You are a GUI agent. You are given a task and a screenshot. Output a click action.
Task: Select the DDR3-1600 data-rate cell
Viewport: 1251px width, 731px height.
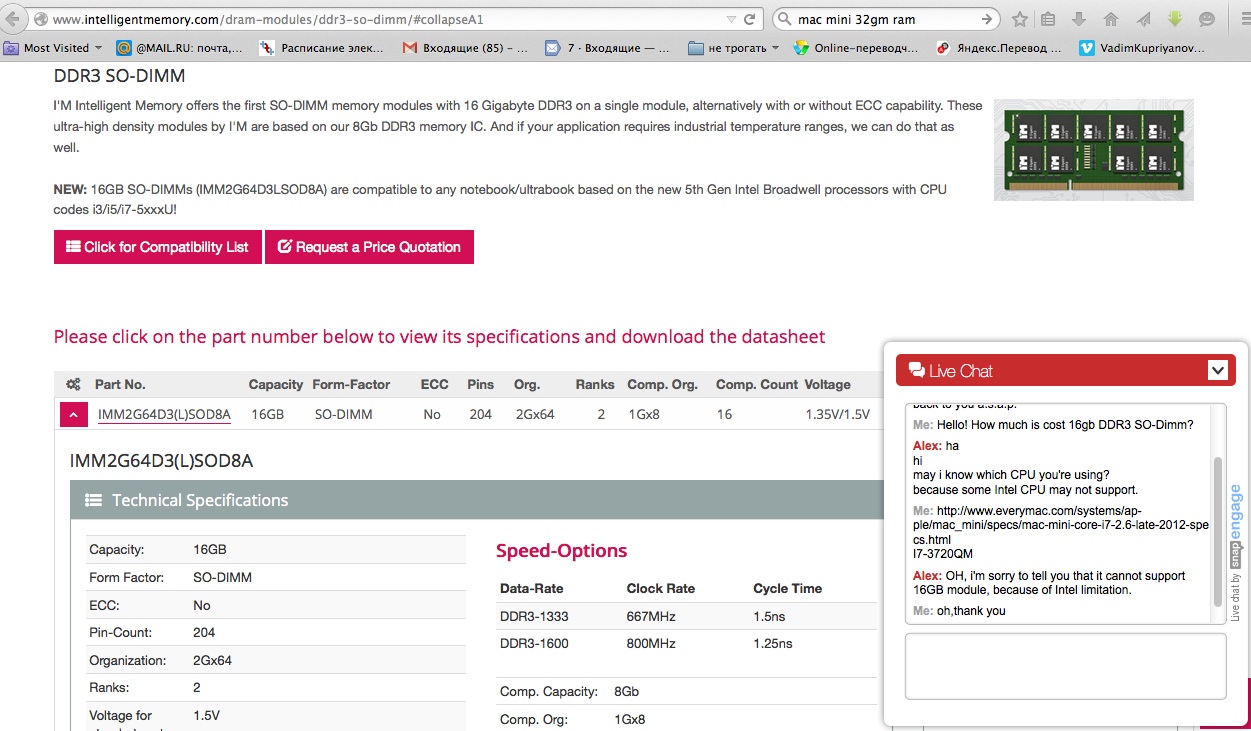pyautogui.click(x=534, y=643)
